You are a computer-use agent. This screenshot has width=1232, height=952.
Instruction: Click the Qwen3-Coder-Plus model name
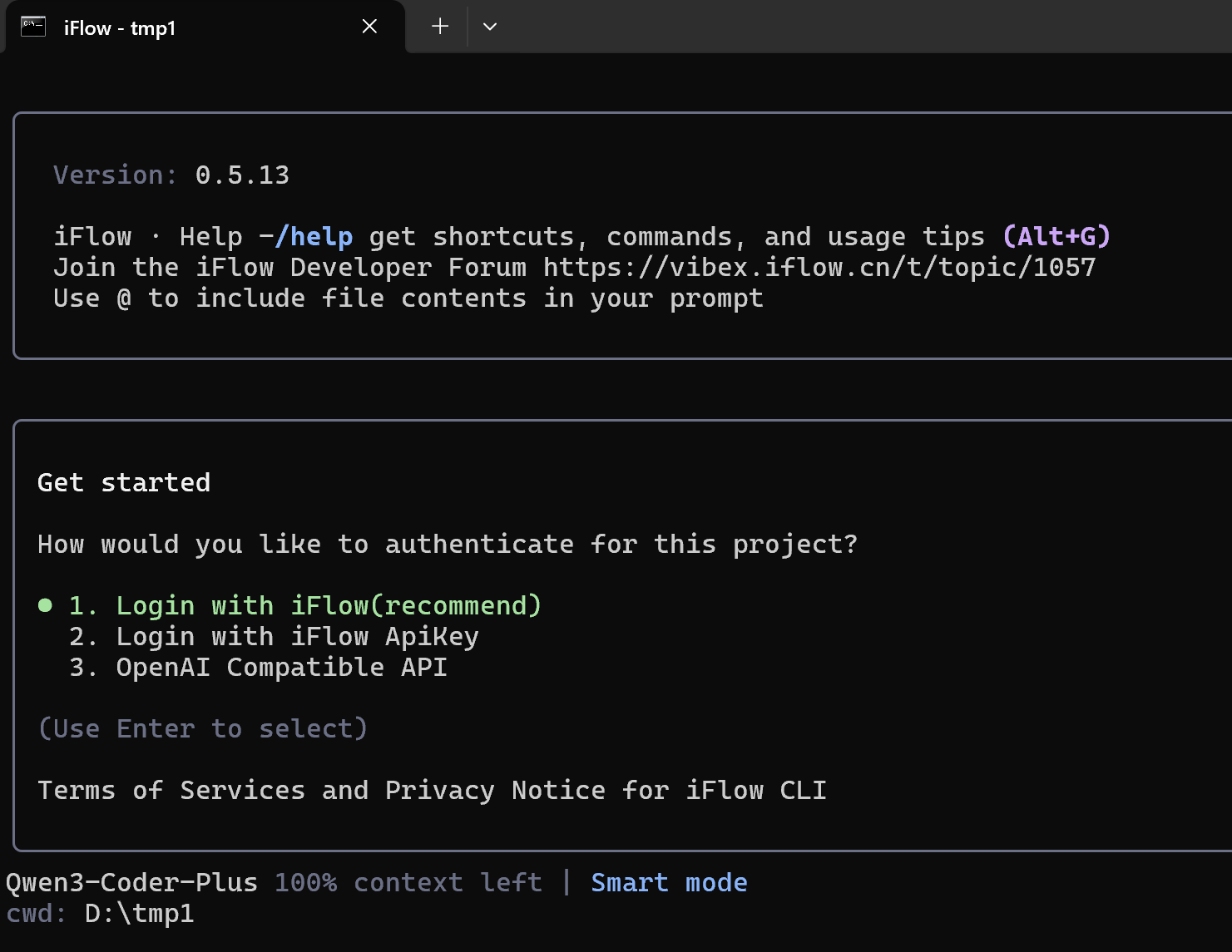131,882
